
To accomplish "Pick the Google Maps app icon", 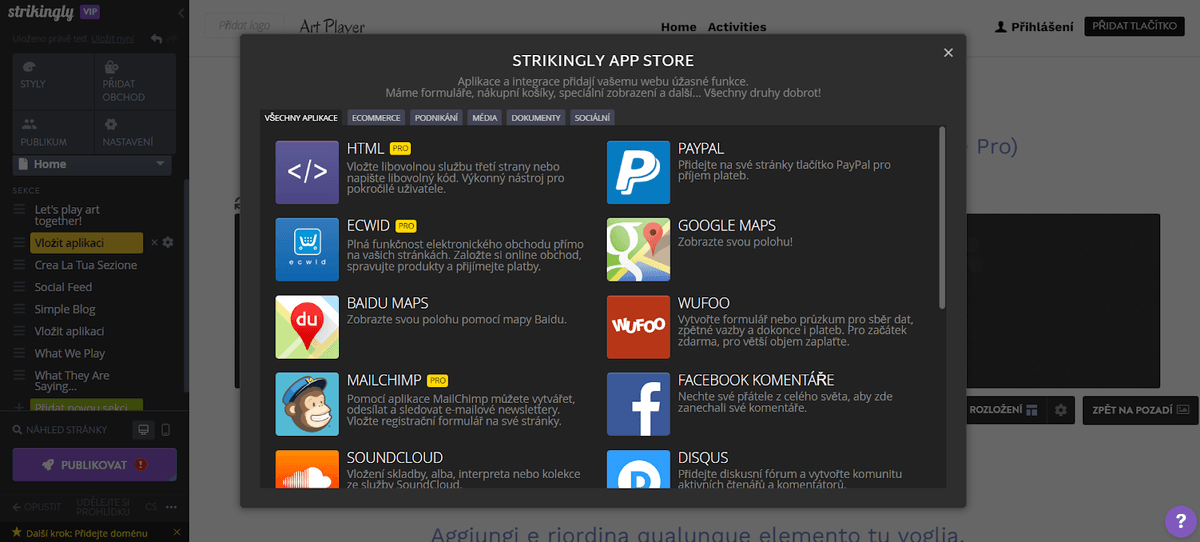I will [x=638, y=250].
